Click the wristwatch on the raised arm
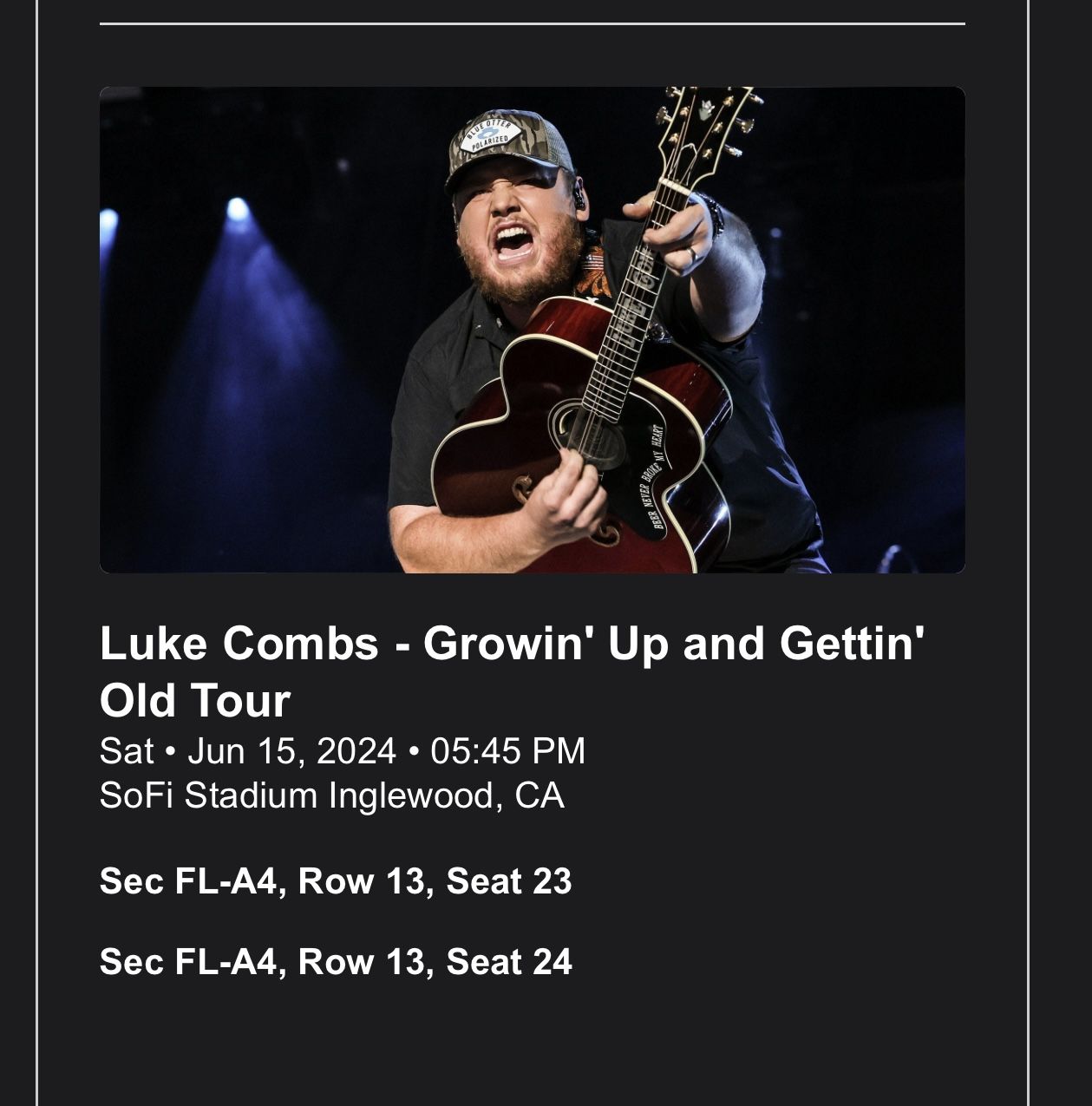This screenshot has height=1106, width=1092. (713, 213)
